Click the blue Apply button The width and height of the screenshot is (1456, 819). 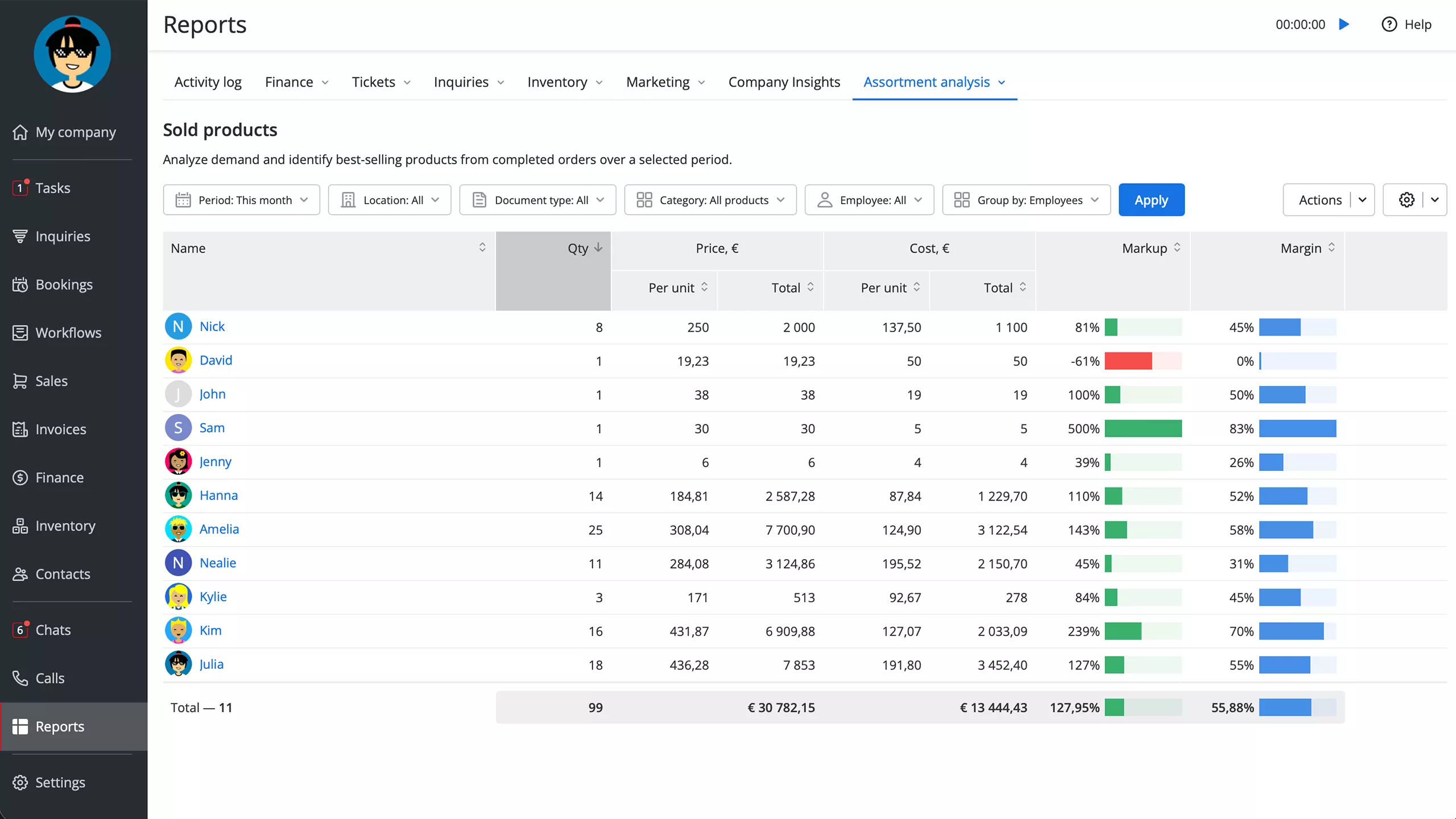tap(1151, 200)
